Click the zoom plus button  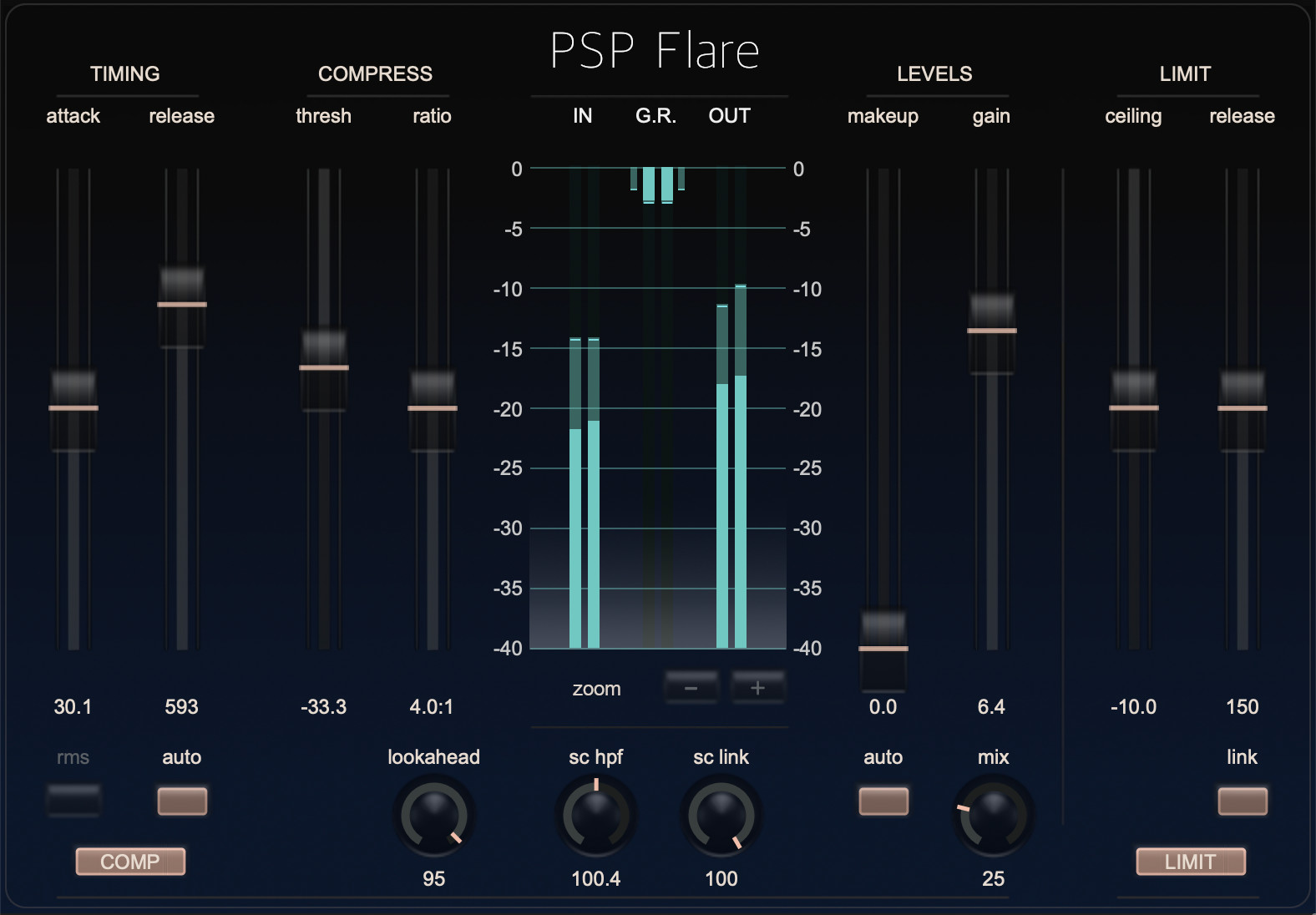[x=757, y=688]
